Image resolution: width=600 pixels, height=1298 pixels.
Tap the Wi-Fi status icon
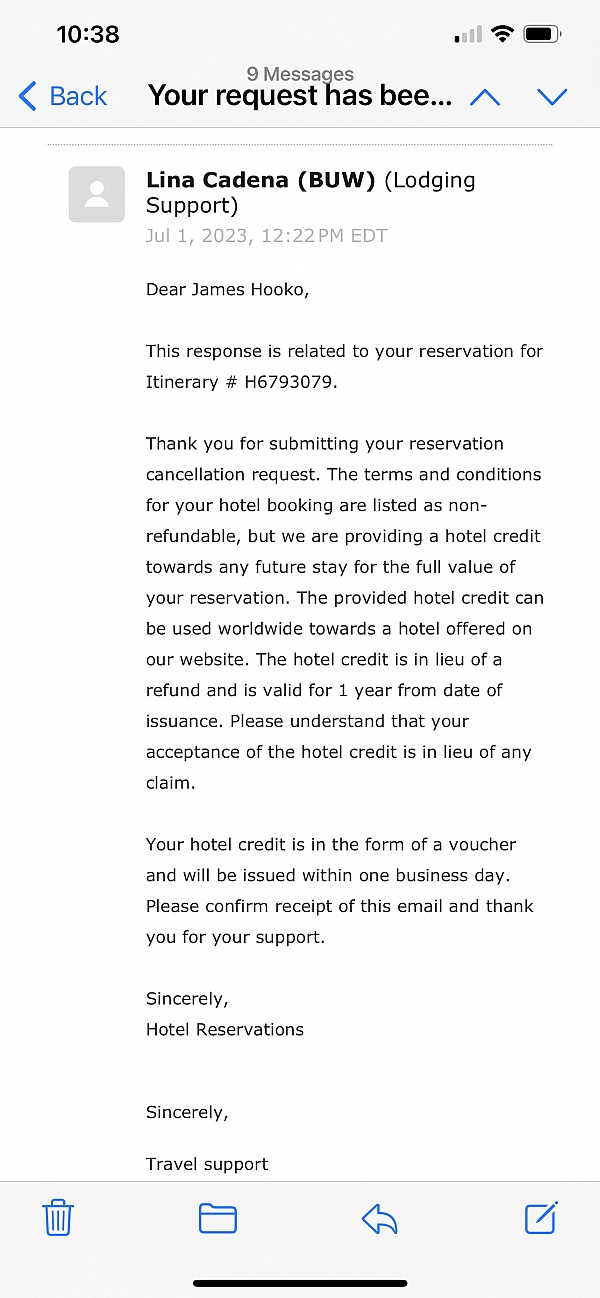501,35
